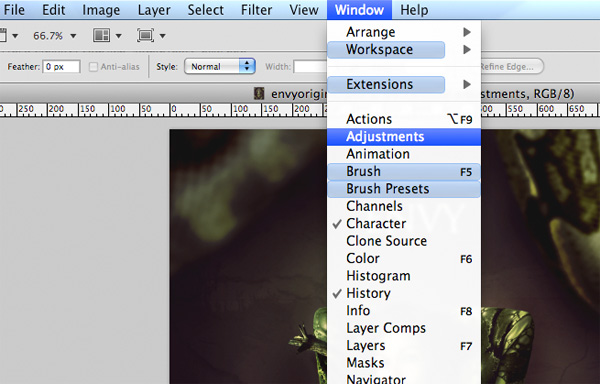Show the Brush Presets panel

[x=404, y=189]
